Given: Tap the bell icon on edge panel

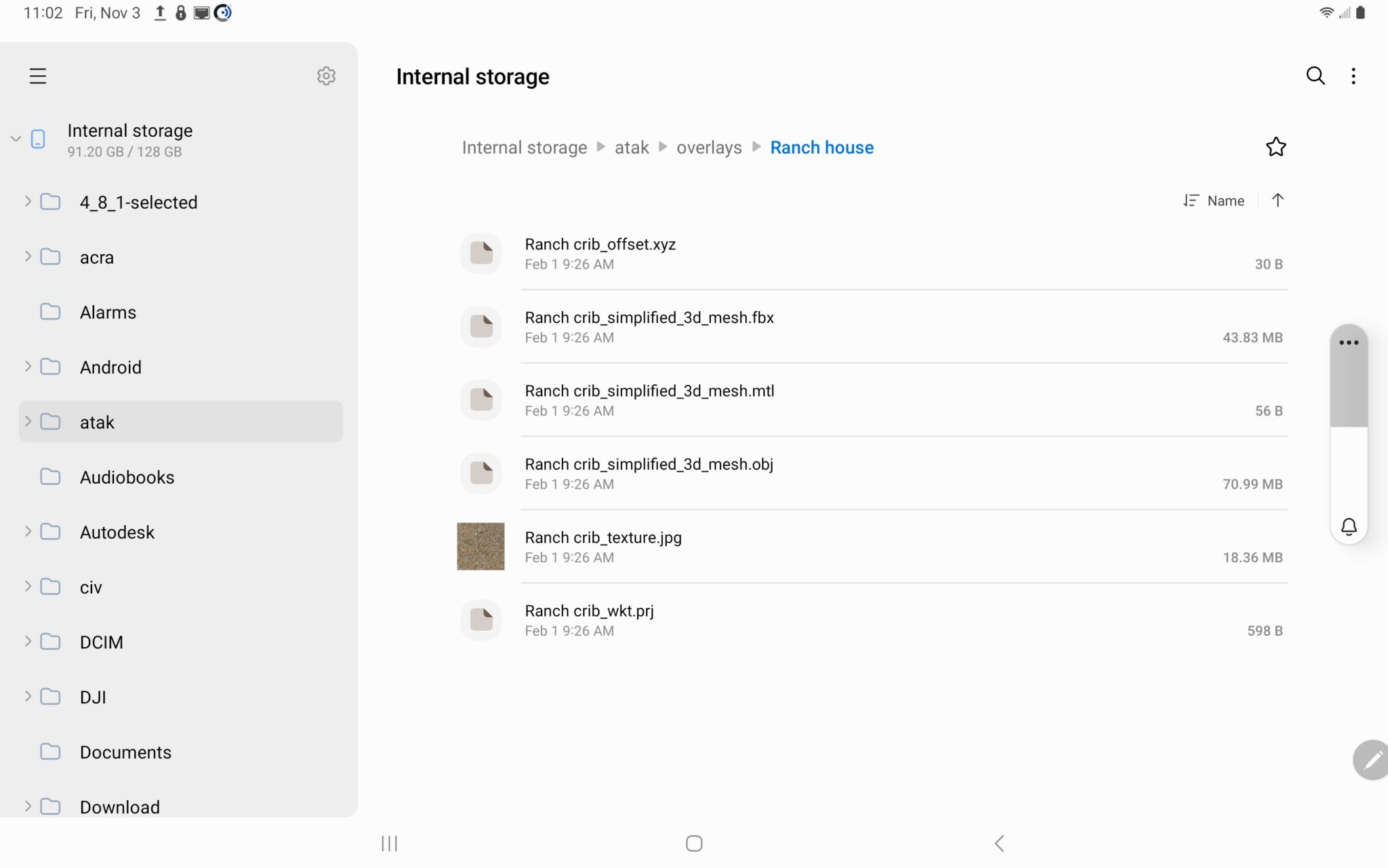Looking at the screenshot, I should tap(1349, 526).
